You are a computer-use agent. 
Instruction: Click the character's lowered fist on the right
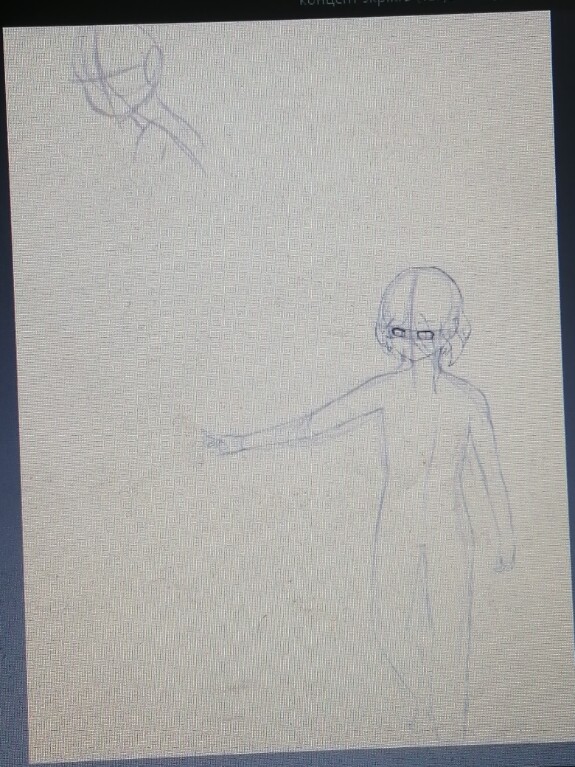504,560
